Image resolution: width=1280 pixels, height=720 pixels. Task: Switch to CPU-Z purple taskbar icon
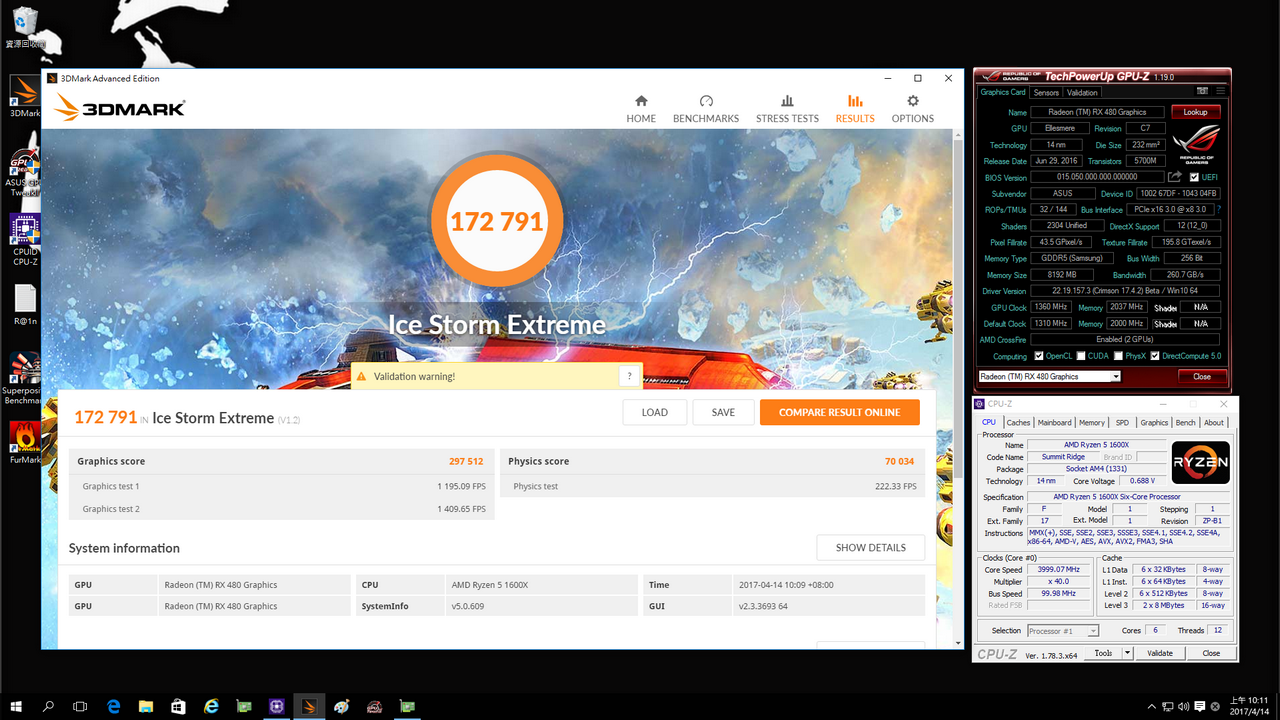pos(277,706)
